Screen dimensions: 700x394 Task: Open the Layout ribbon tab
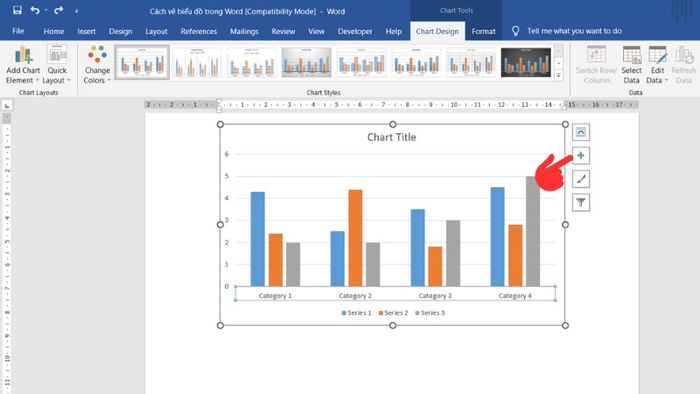156,31
